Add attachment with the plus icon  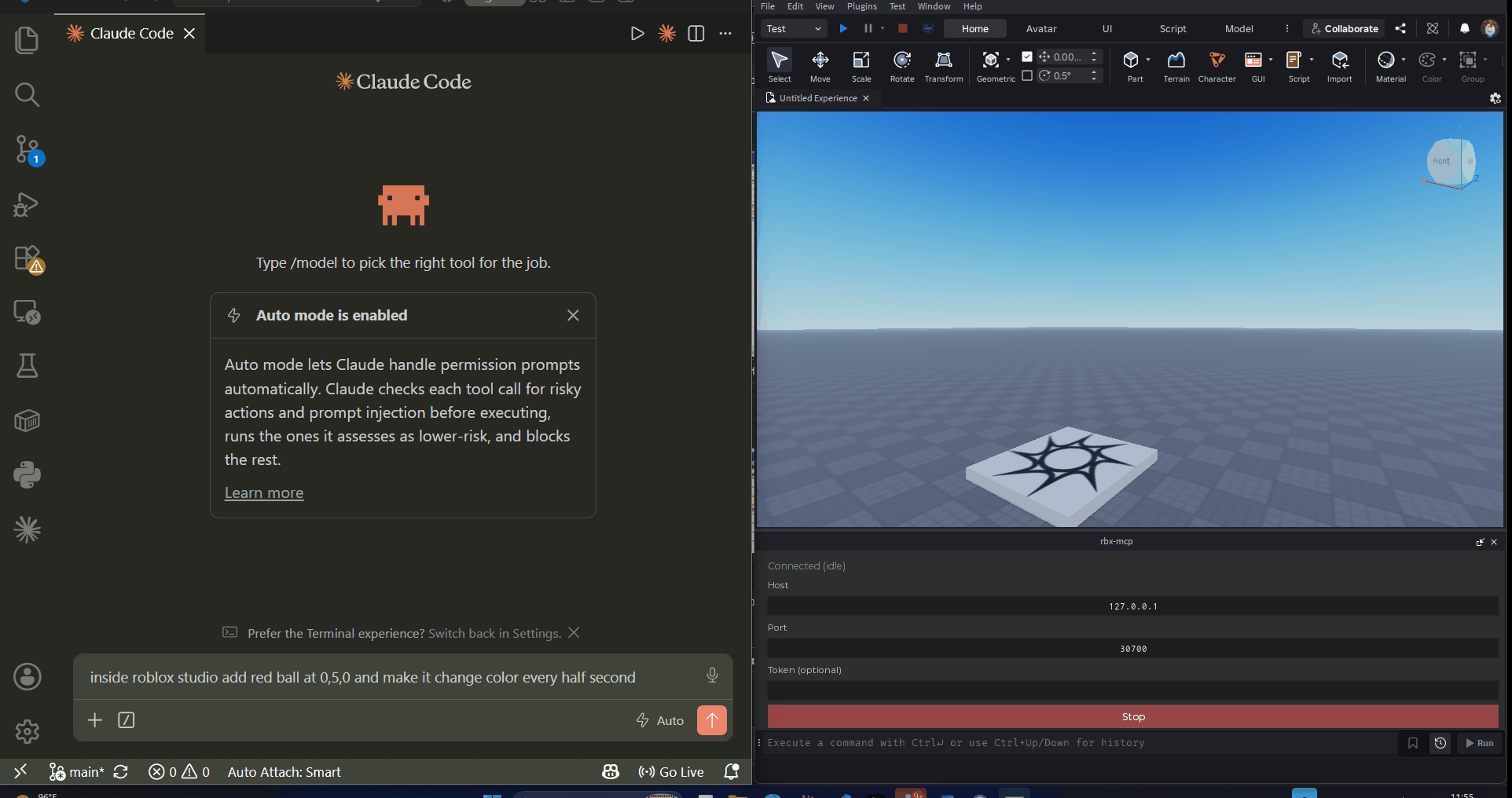[95, 720]
